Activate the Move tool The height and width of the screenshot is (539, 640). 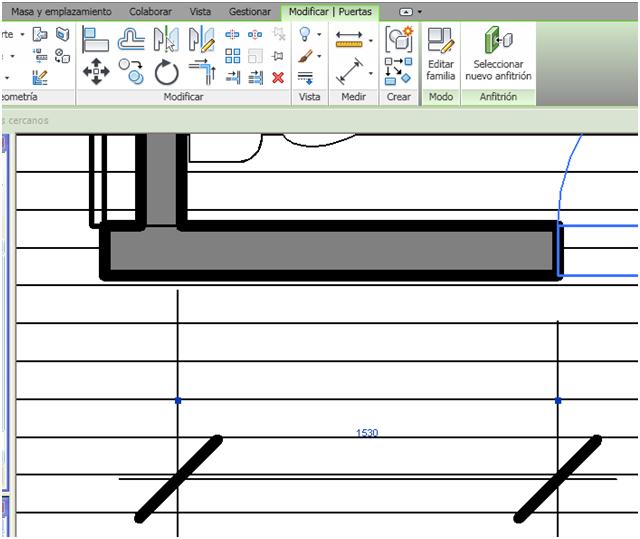[x=96, y=71]
